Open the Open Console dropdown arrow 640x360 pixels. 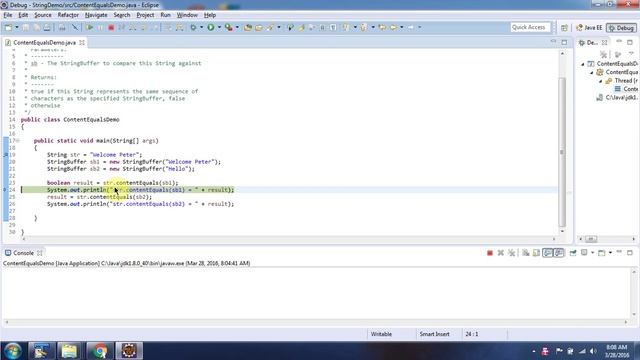coord(610,253)
